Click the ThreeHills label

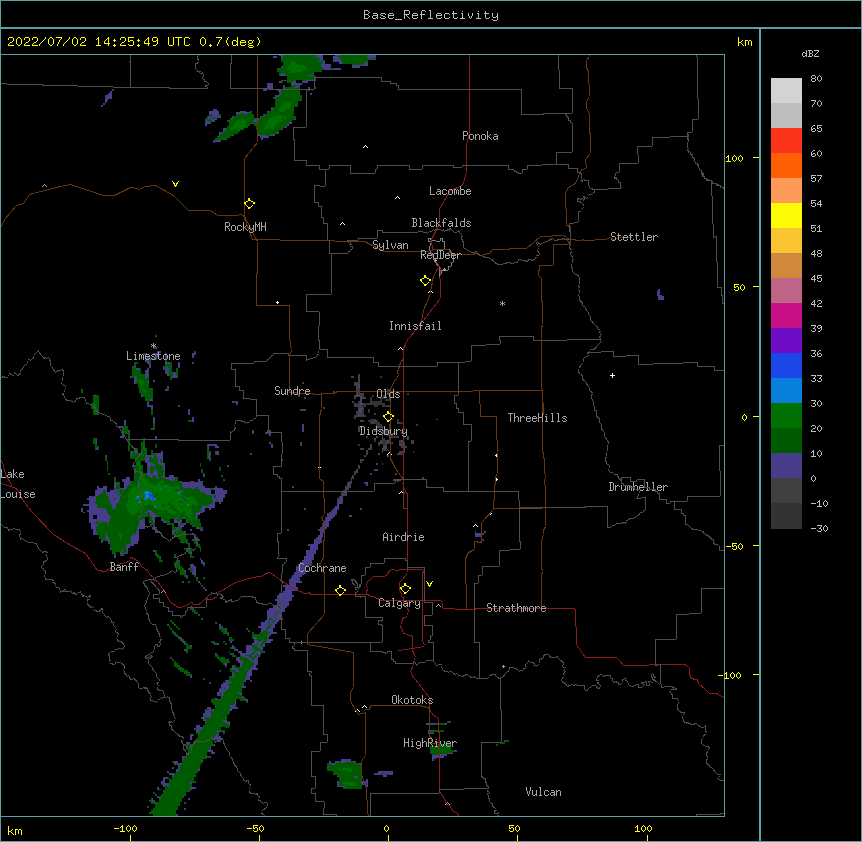(x=537, y=418)
